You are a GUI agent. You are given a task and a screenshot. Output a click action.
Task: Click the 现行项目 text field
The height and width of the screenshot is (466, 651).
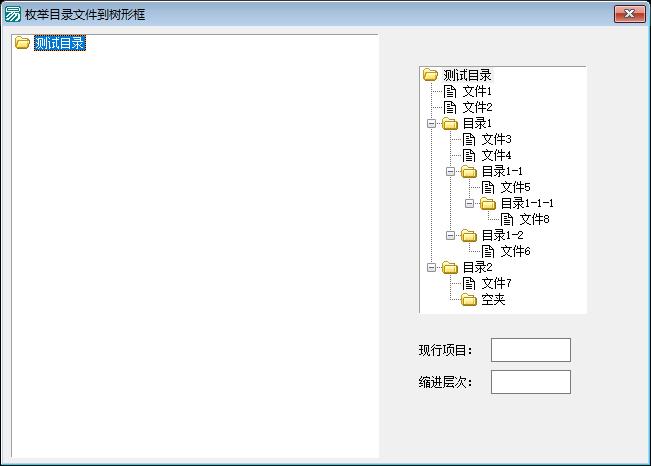point(530,350)
